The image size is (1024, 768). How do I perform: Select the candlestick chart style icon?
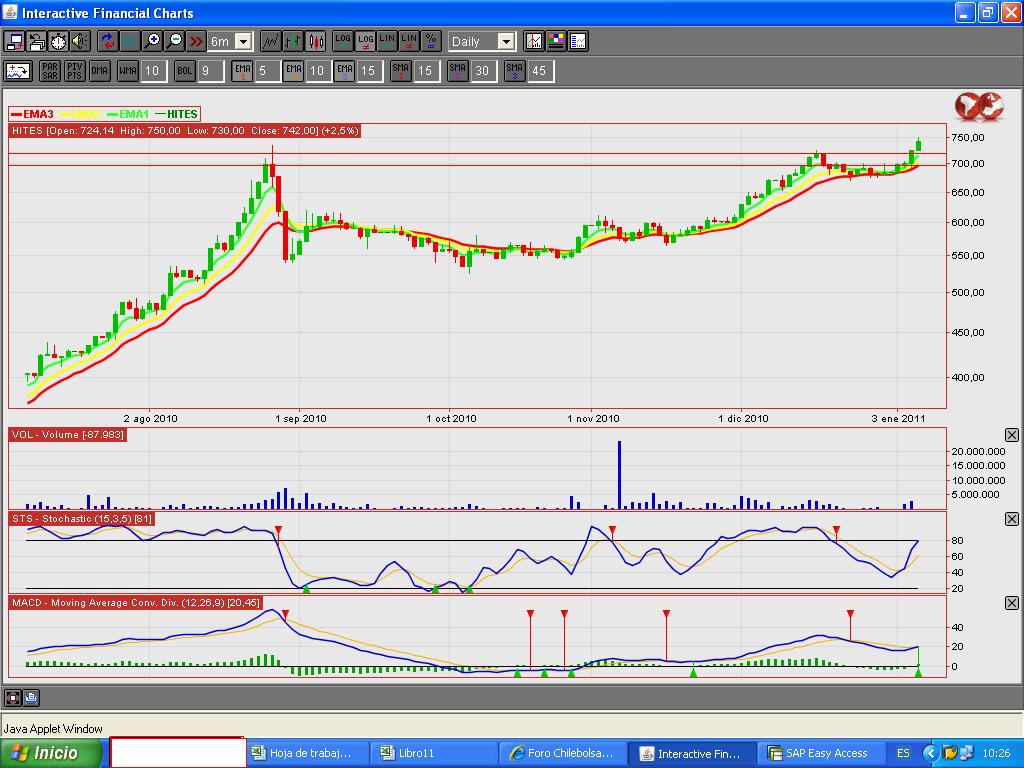(316, 41)
